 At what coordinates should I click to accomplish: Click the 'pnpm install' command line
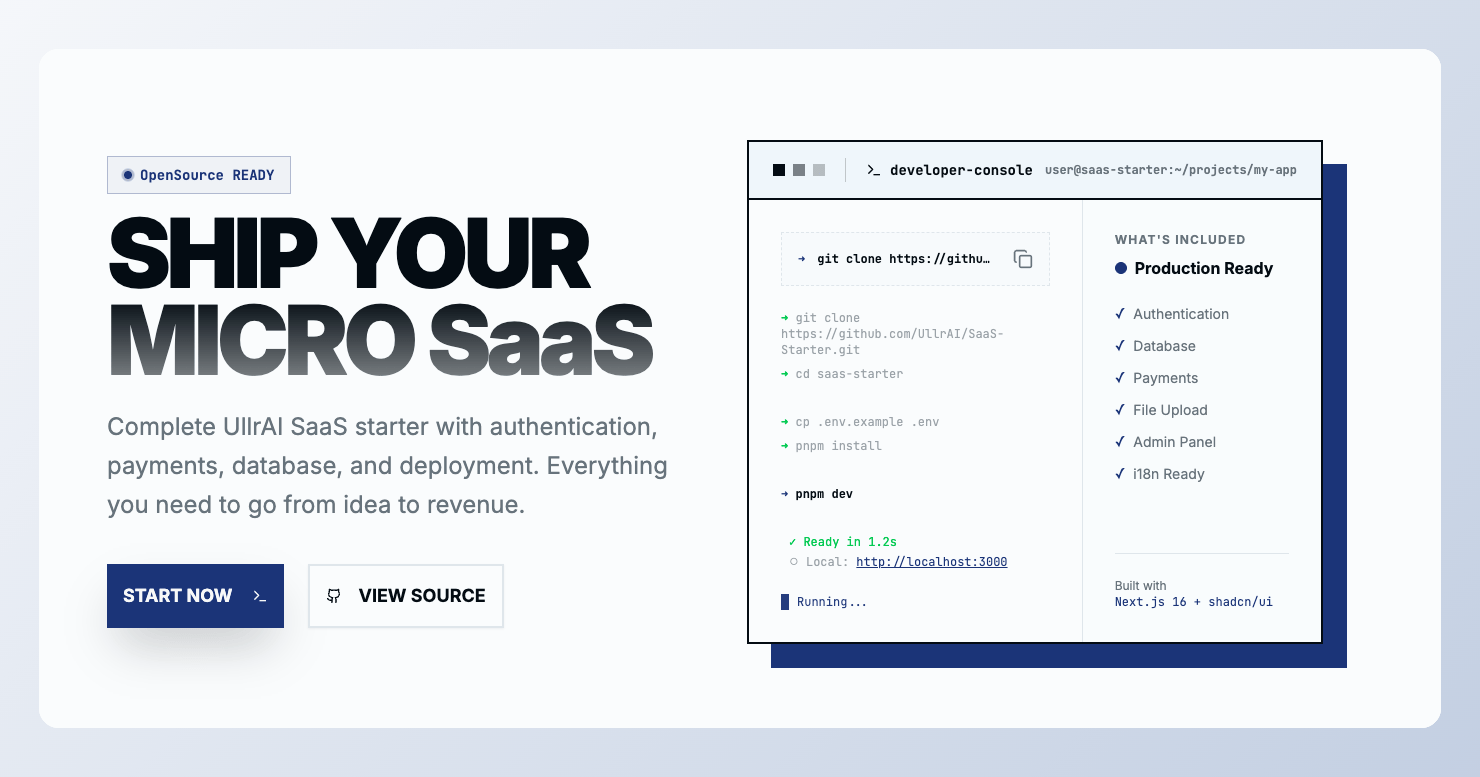pos(831,446)
